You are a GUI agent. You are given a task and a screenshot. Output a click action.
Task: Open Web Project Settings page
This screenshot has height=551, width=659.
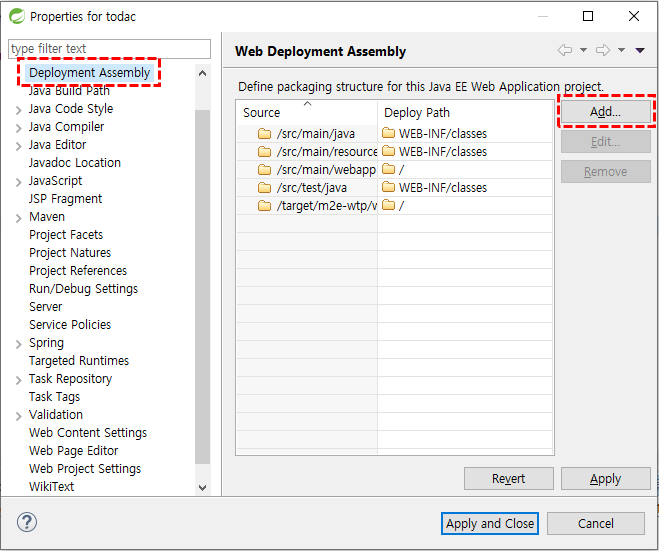click(x=85, y=469)
